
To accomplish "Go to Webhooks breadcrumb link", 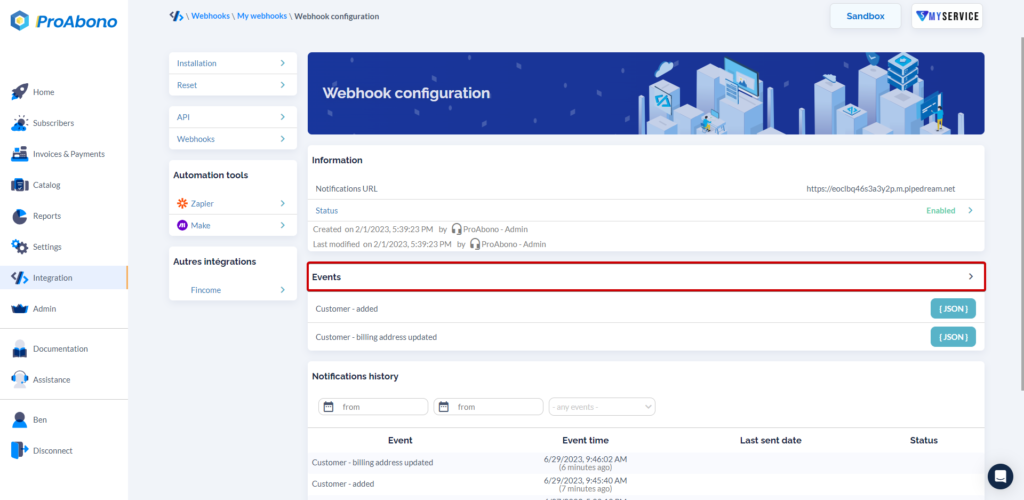I will [210, 16].
